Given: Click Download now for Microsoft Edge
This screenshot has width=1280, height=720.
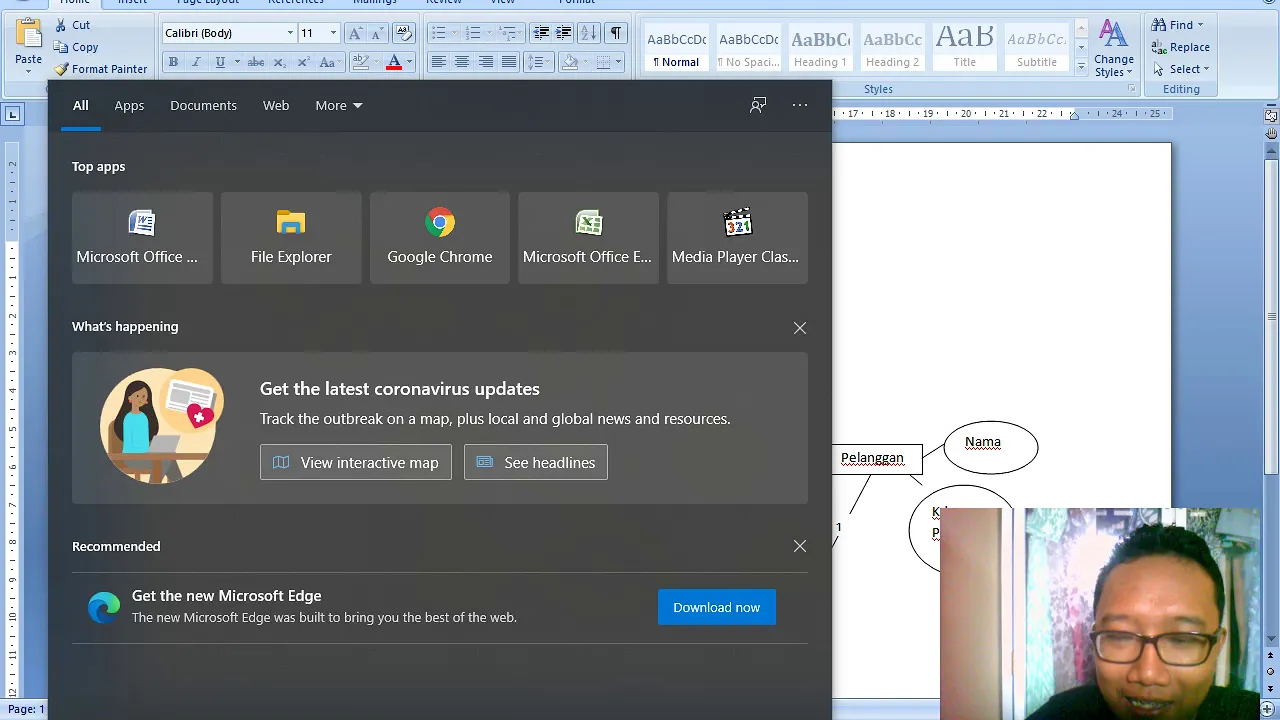Looking at the screenshot, I should pyautogui.click(x=717, y=607).
